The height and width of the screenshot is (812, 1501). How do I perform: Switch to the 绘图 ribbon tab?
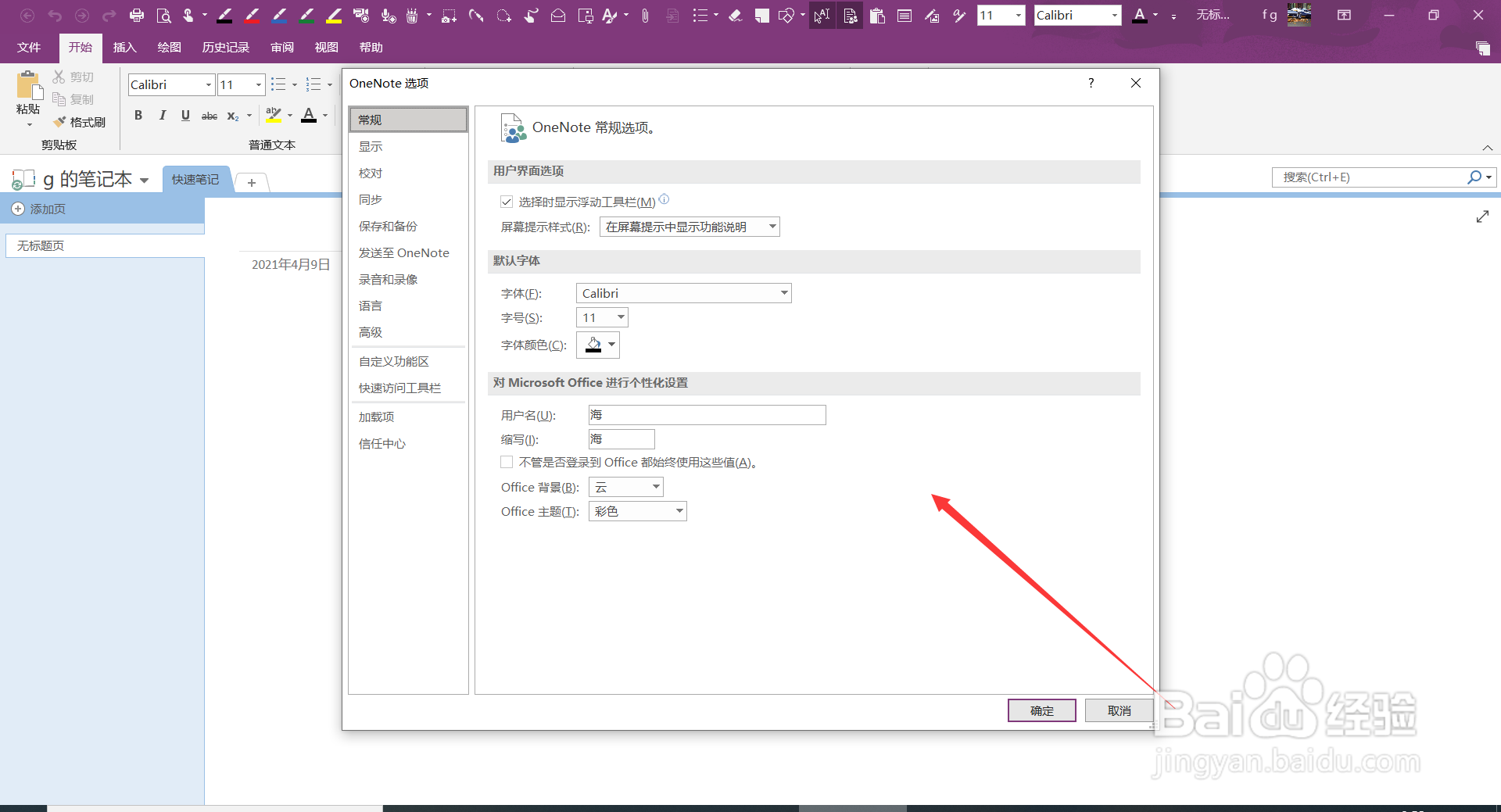click(169, 47)
